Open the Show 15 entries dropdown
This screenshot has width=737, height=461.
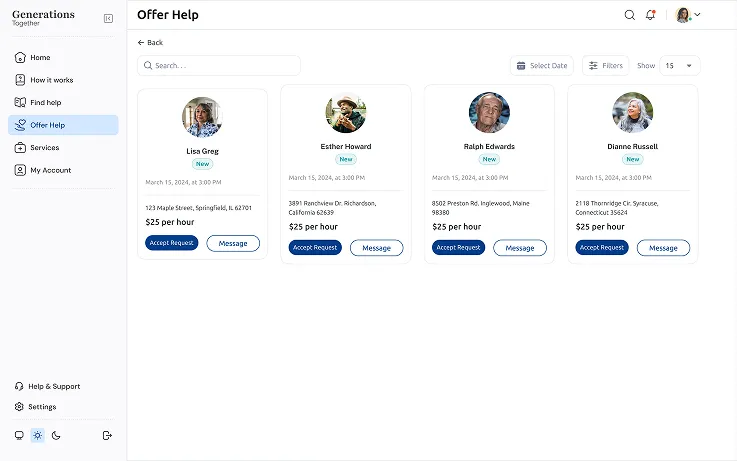pos(680,66)
